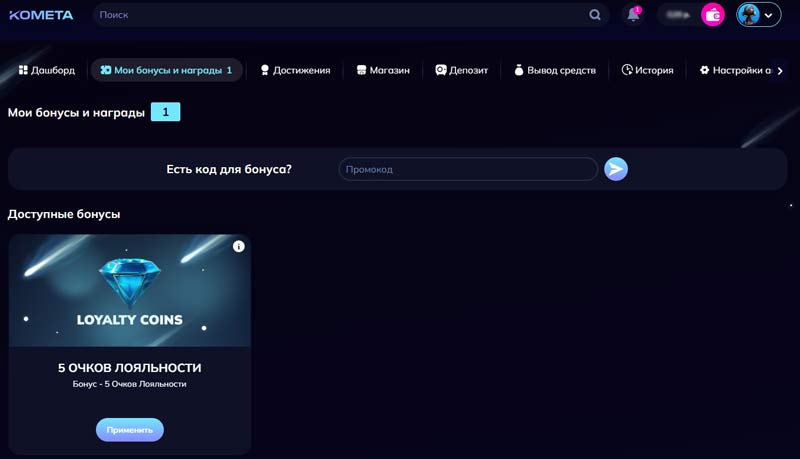800x459 pixels.
Task: Submit promo code with arrow icon
Action: tap(616, 169)
